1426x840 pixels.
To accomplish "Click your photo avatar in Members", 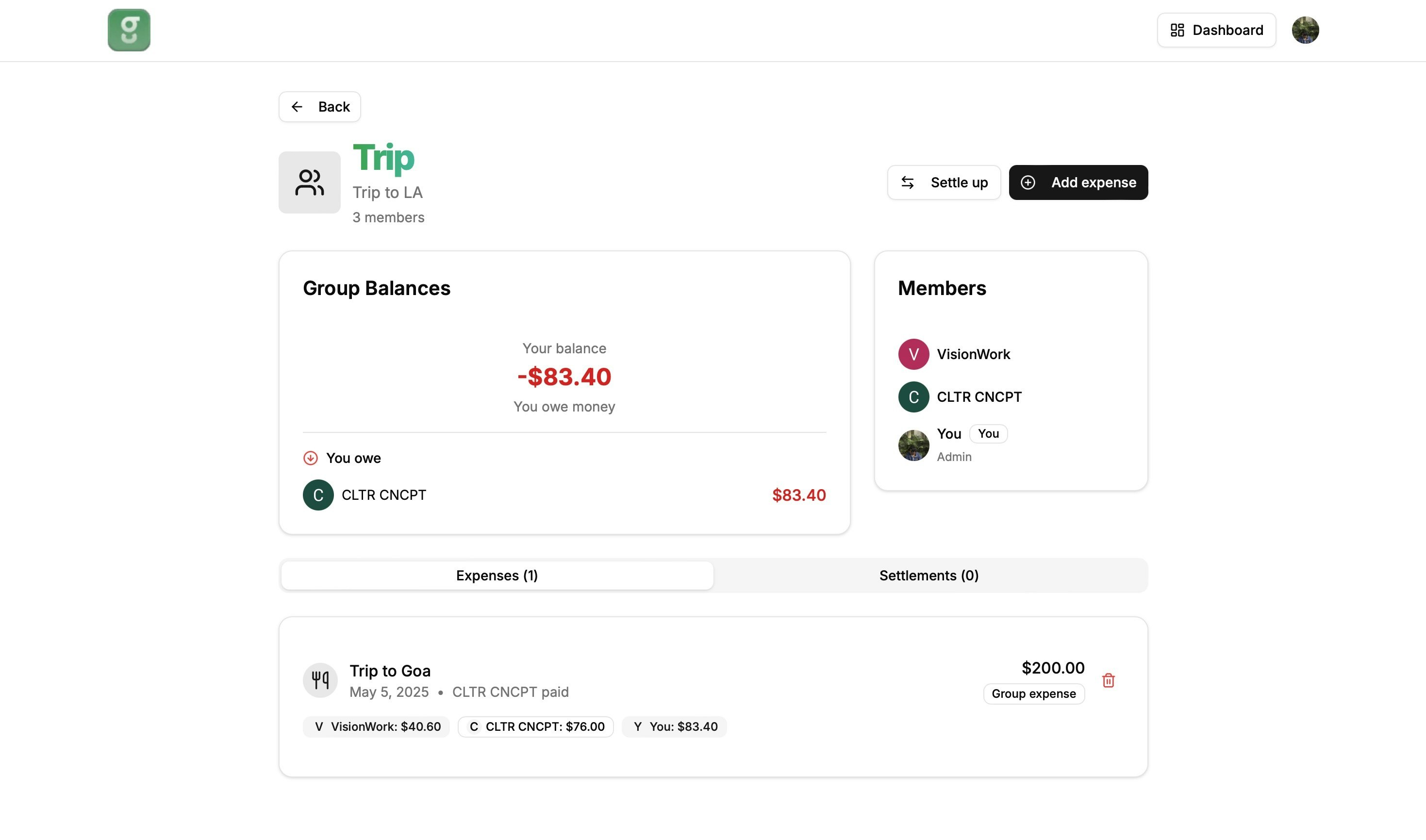I will 913,445.
